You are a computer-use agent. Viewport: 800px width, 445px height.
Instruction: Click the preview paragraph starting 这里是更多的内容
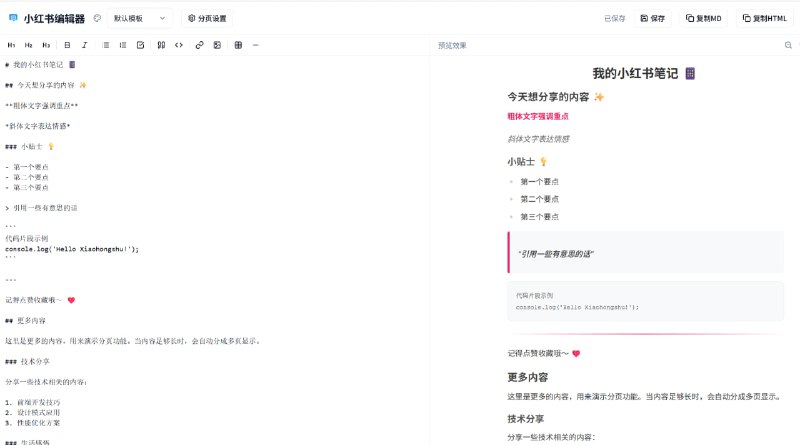pyautogui.click(x=644, y=397)
